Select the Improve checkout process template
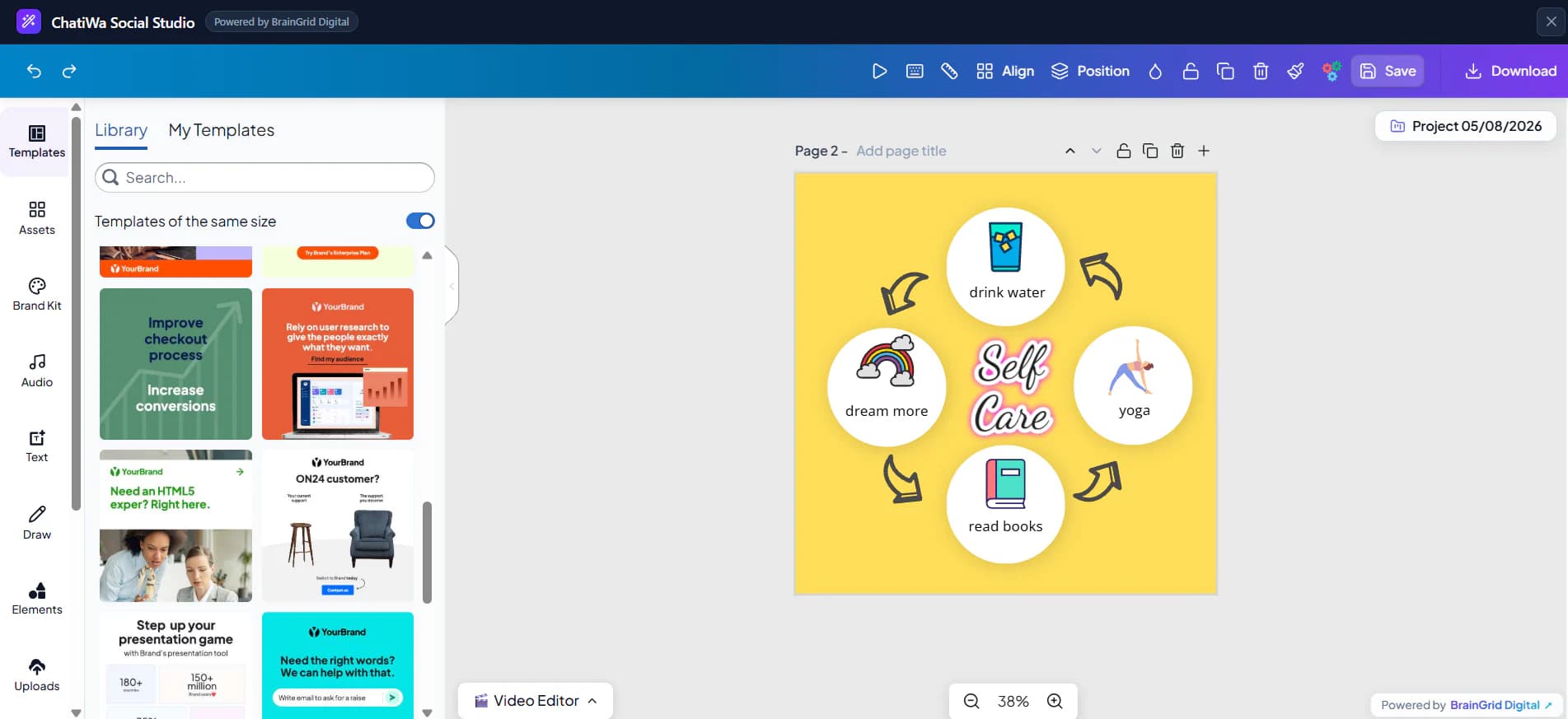The width and height of the screenshot is (1568, 719). (x=176, y=364)
